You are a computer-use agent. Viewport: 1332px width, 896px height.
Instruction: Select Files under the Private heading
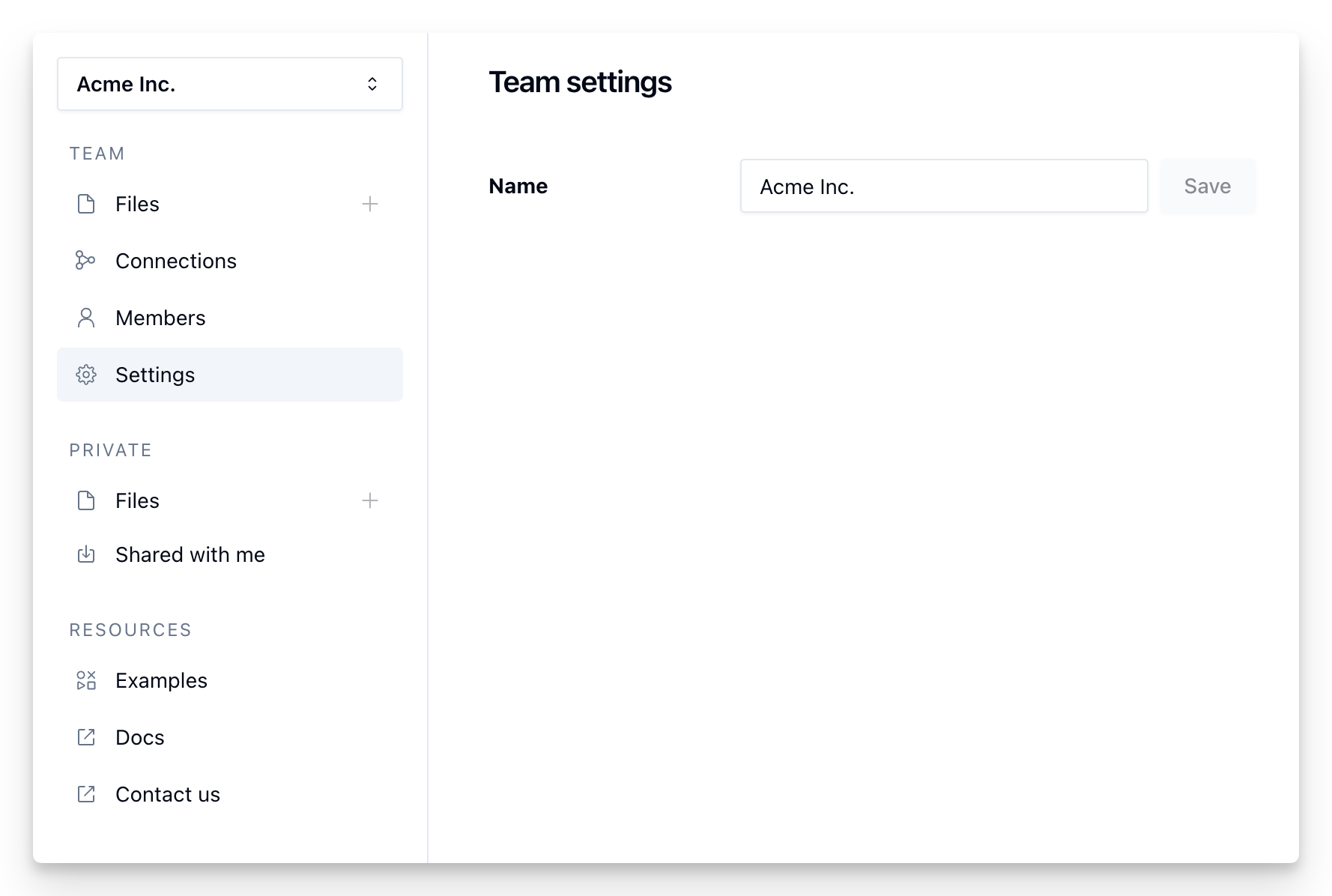[137, 500]
